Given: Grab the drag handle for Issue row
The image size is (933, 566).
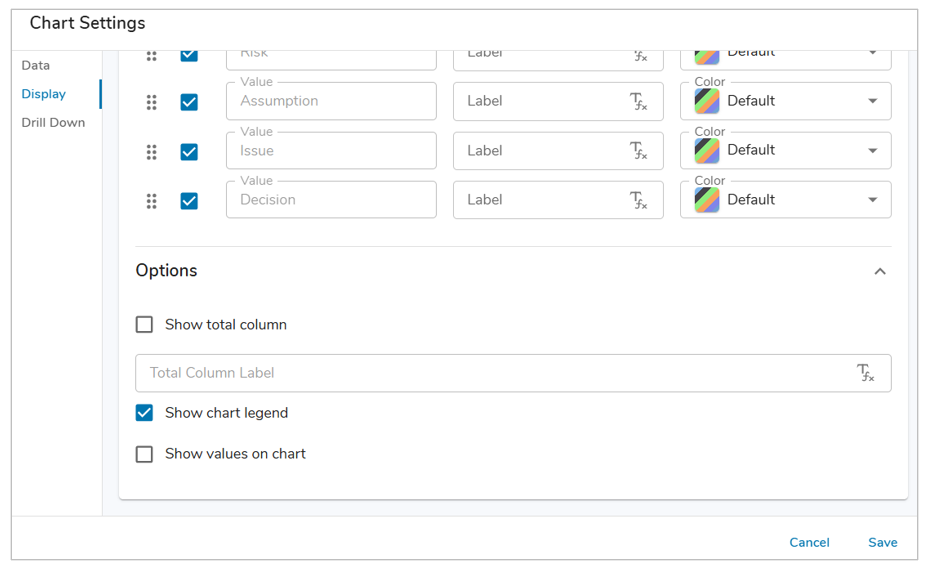Looking at the screenshot, I should click(x=152, y=152).
